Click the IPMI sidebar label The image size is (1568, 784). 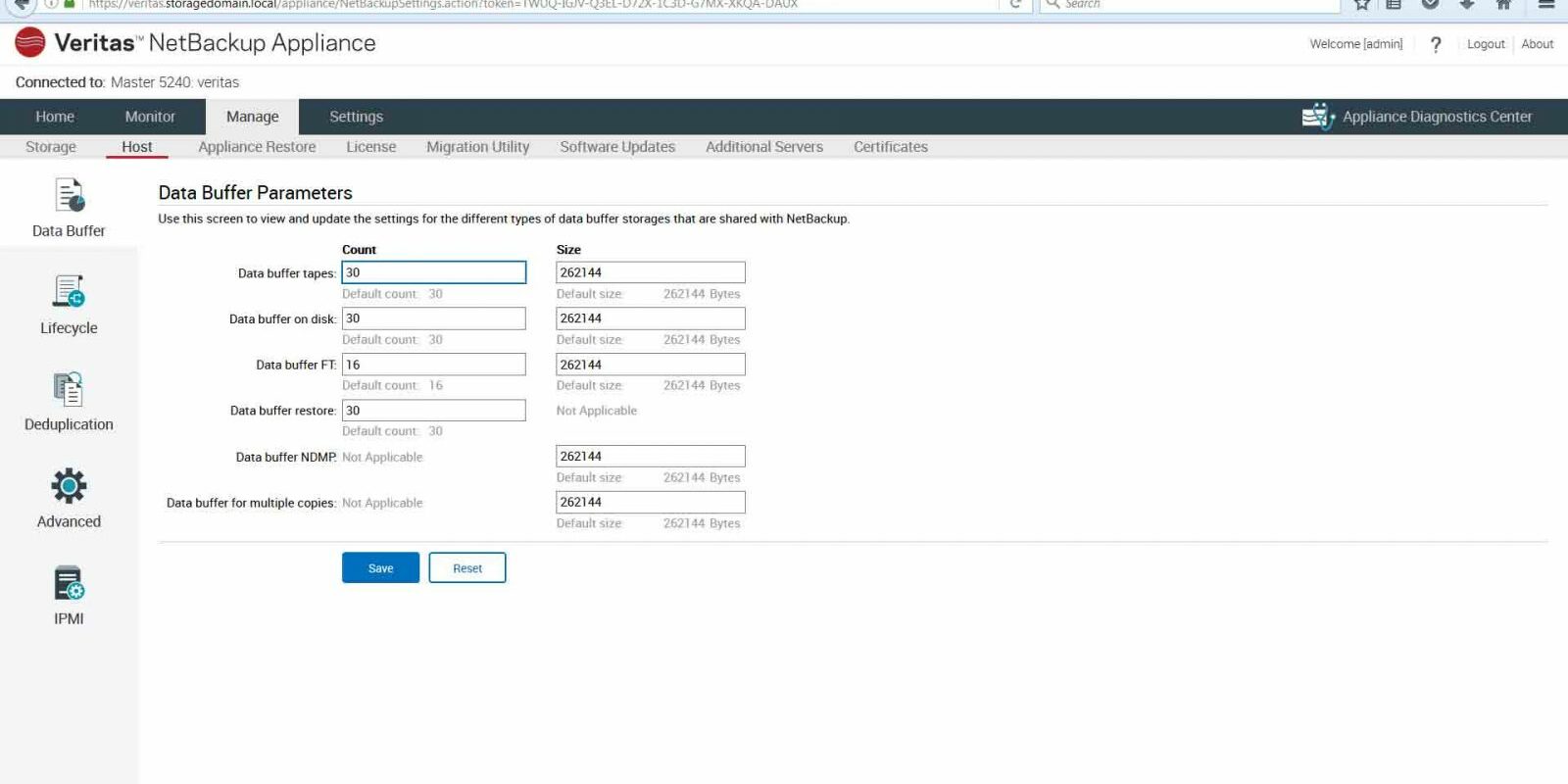[69, 619]
